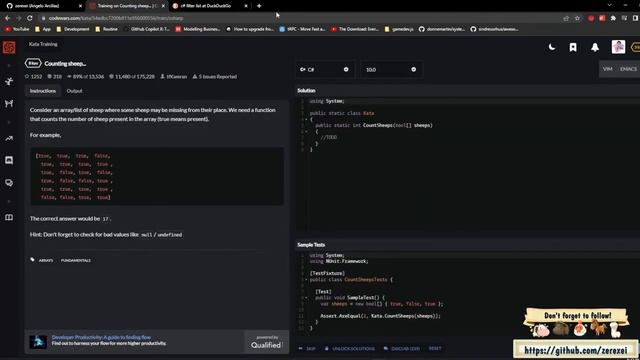Click inside the Solution code editor TODO line
640x360 pixels.
[x=329, y=138]
